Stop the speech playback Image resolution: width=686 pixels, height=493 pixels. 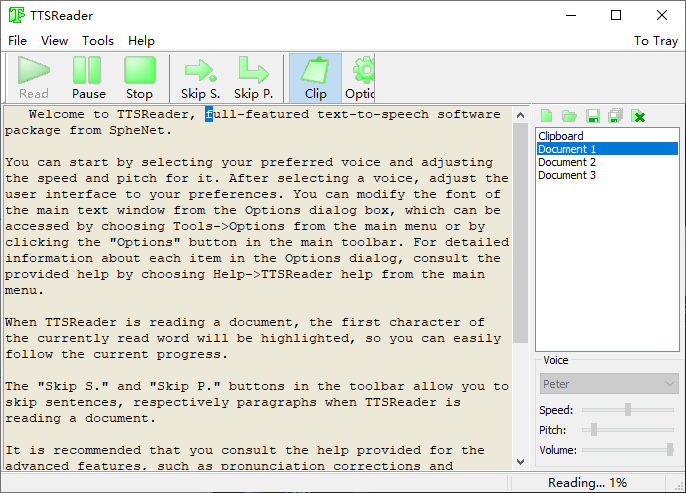pyautogui.click(x=139, y=78)
